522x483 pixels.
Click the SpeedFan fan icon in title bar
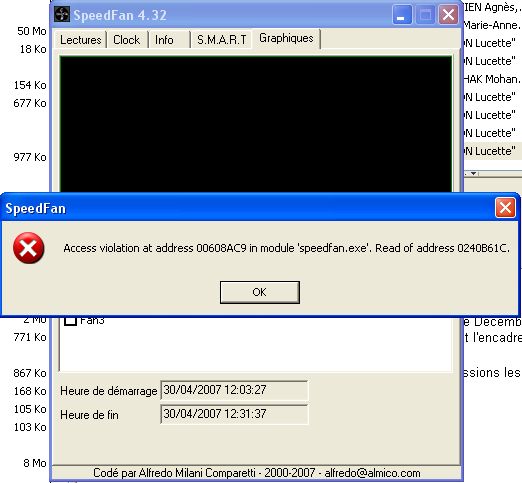(x=62, y=14)
